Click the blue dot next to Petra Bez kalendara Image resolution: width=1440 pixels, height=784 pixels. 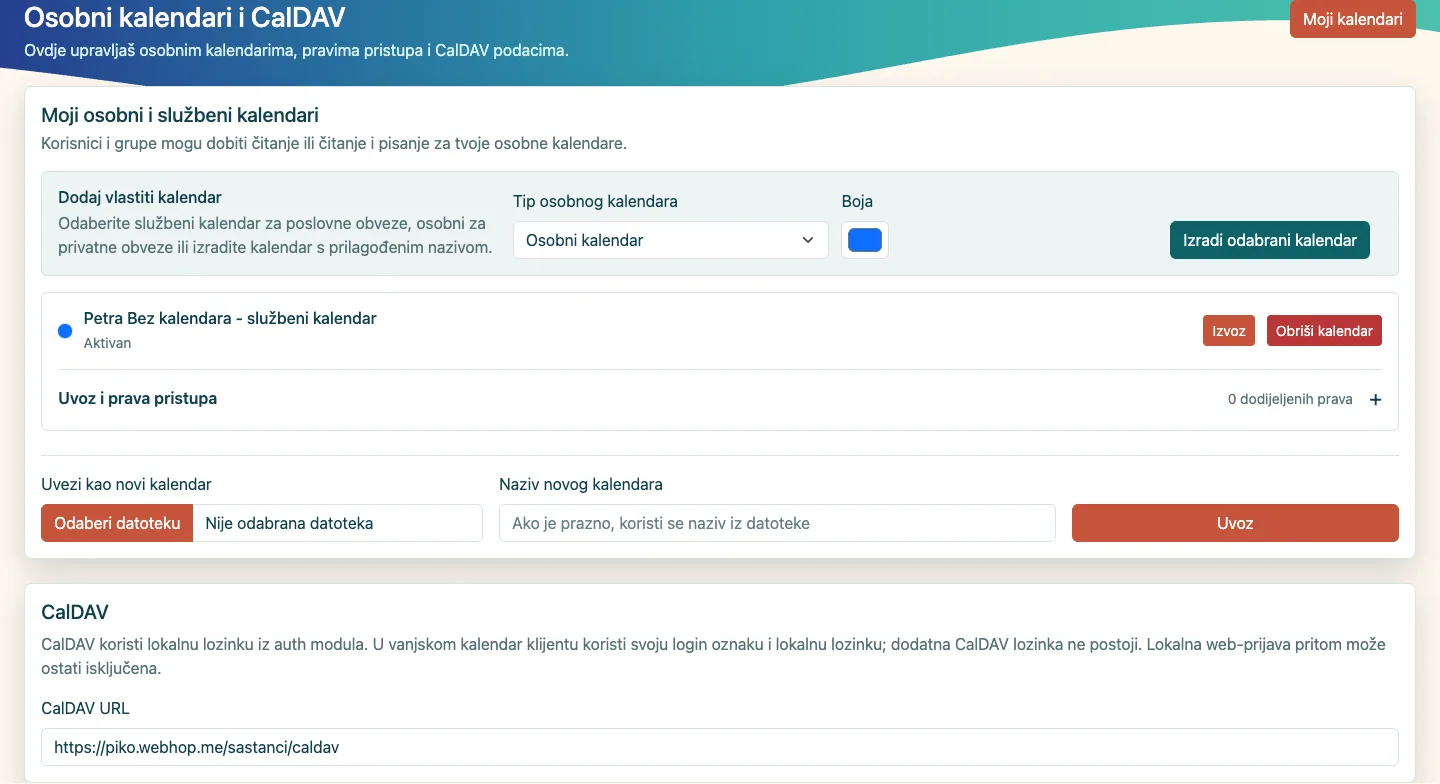(65, 331)
